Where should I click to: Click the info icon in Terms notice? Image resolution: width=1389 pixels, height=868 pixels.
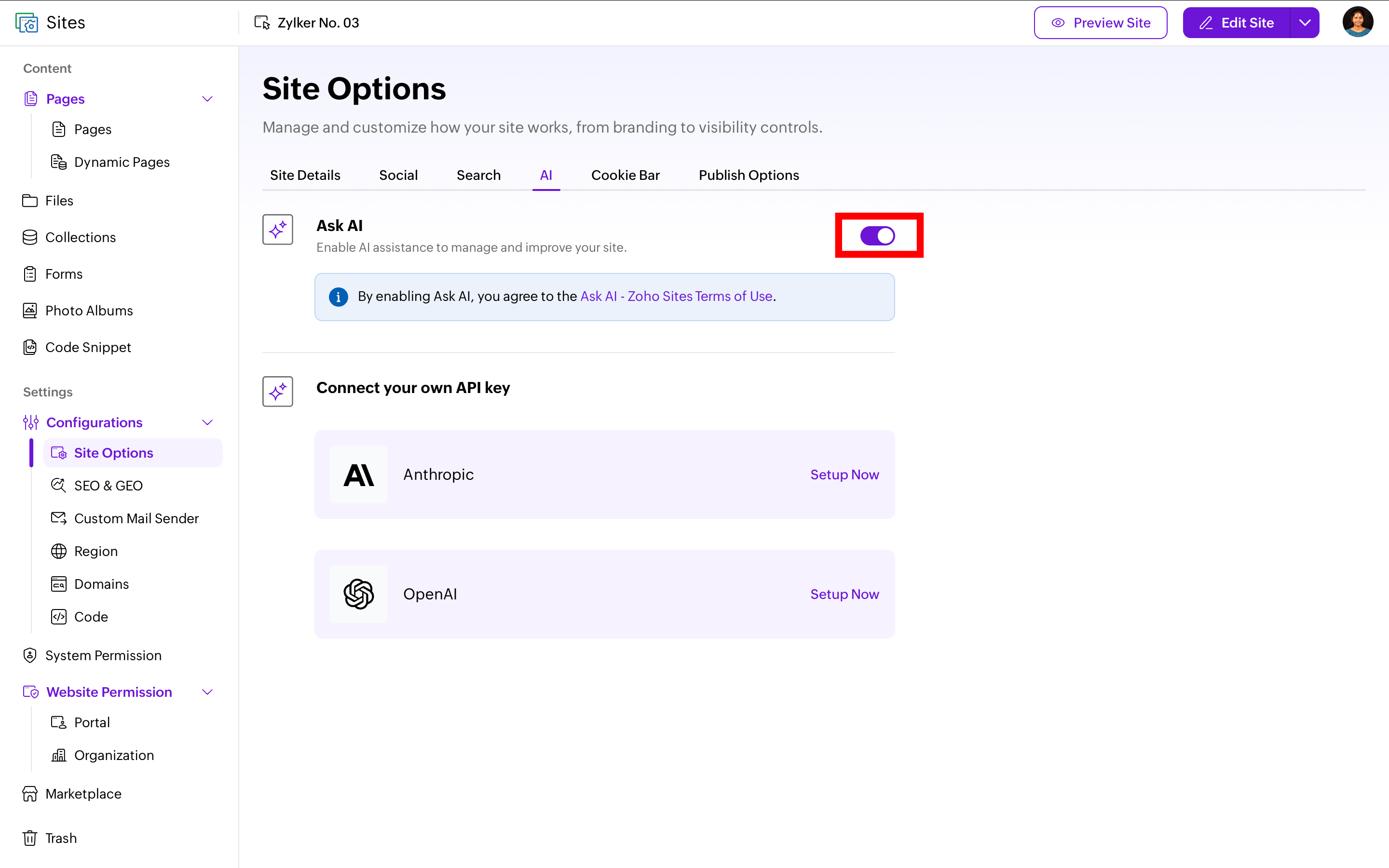point(338,297)
